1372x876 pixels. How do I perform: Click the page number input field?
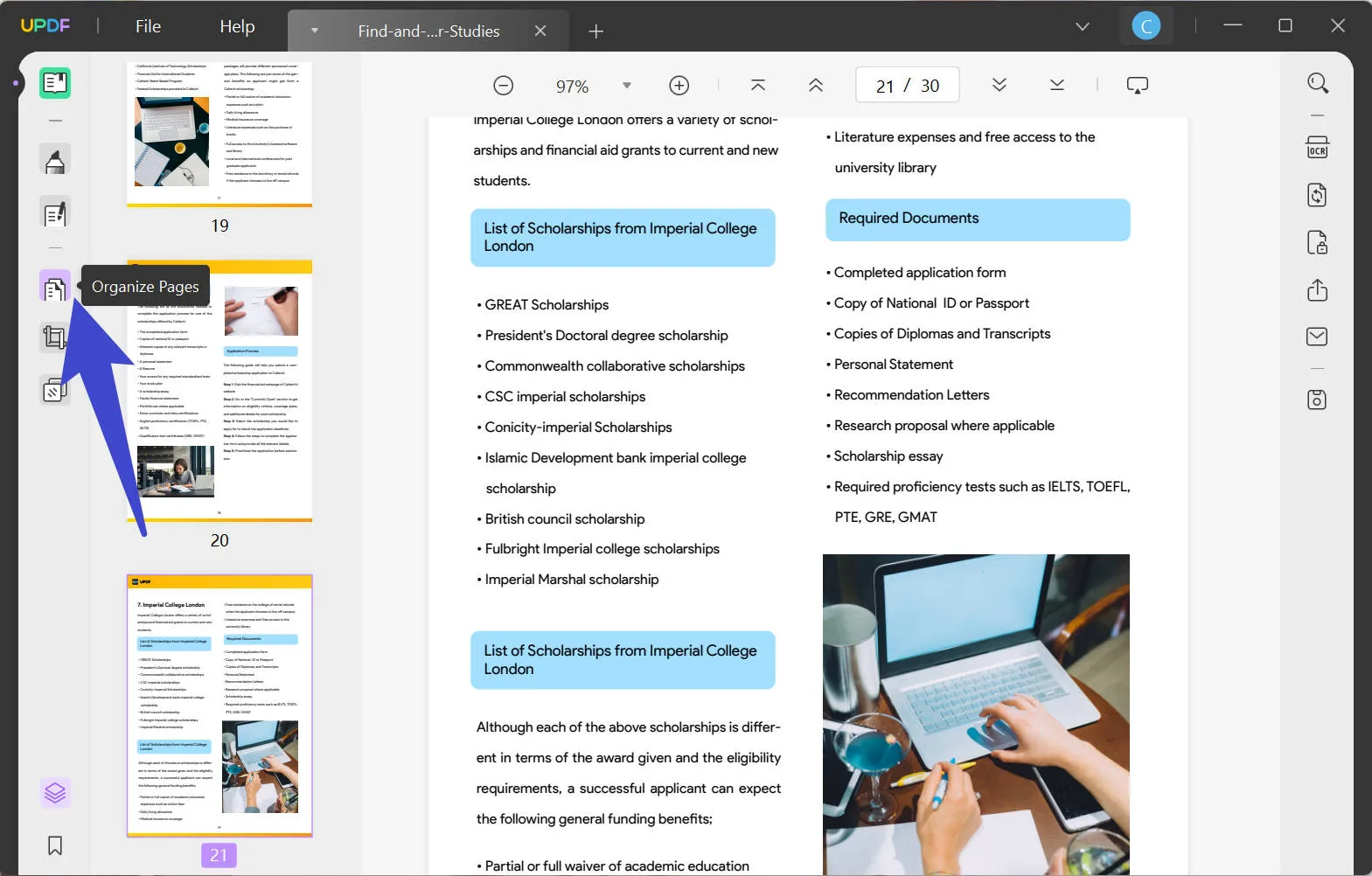point(908,86)
